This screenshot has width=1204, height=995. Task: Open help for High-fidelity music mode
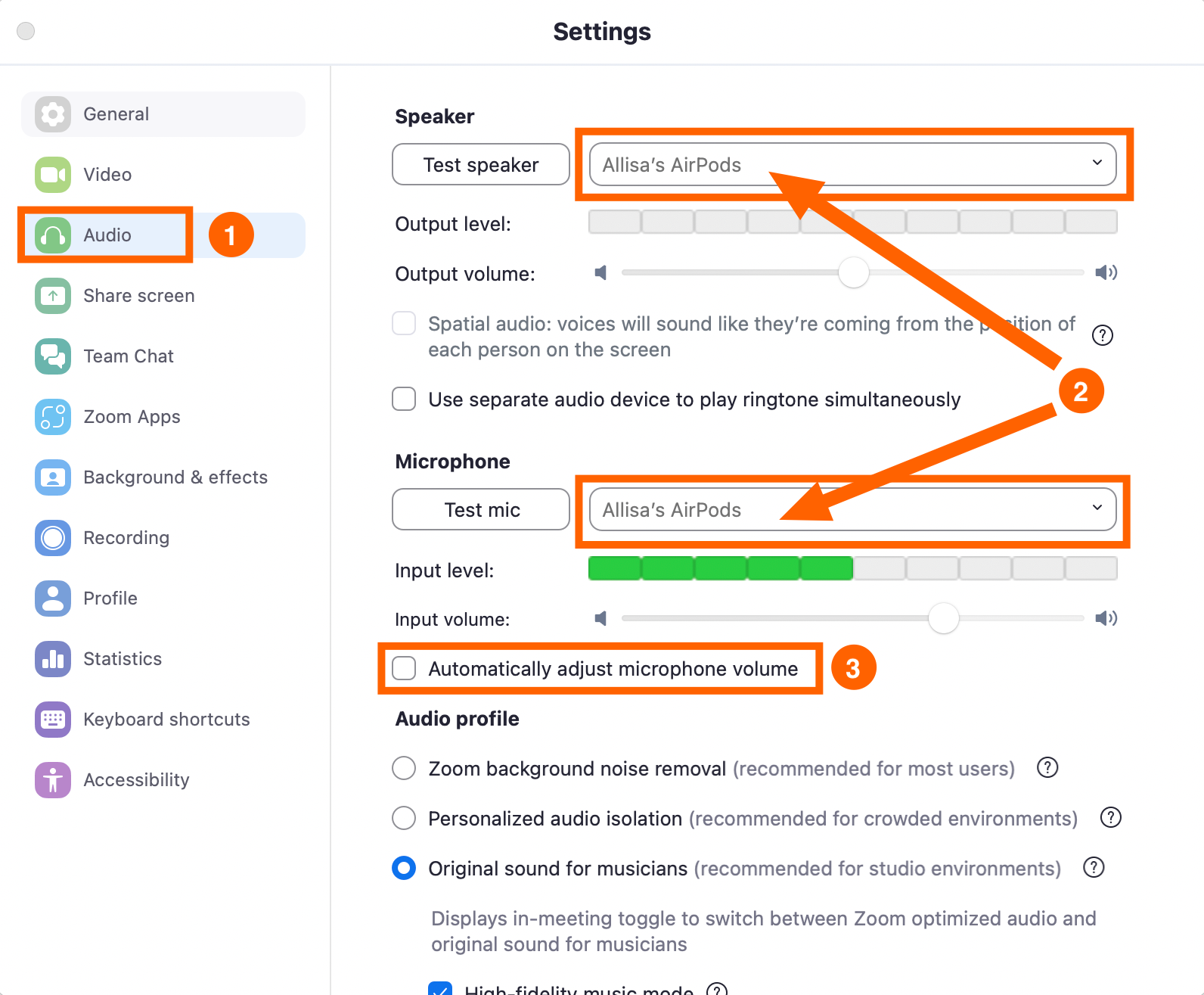click(717, 989)
